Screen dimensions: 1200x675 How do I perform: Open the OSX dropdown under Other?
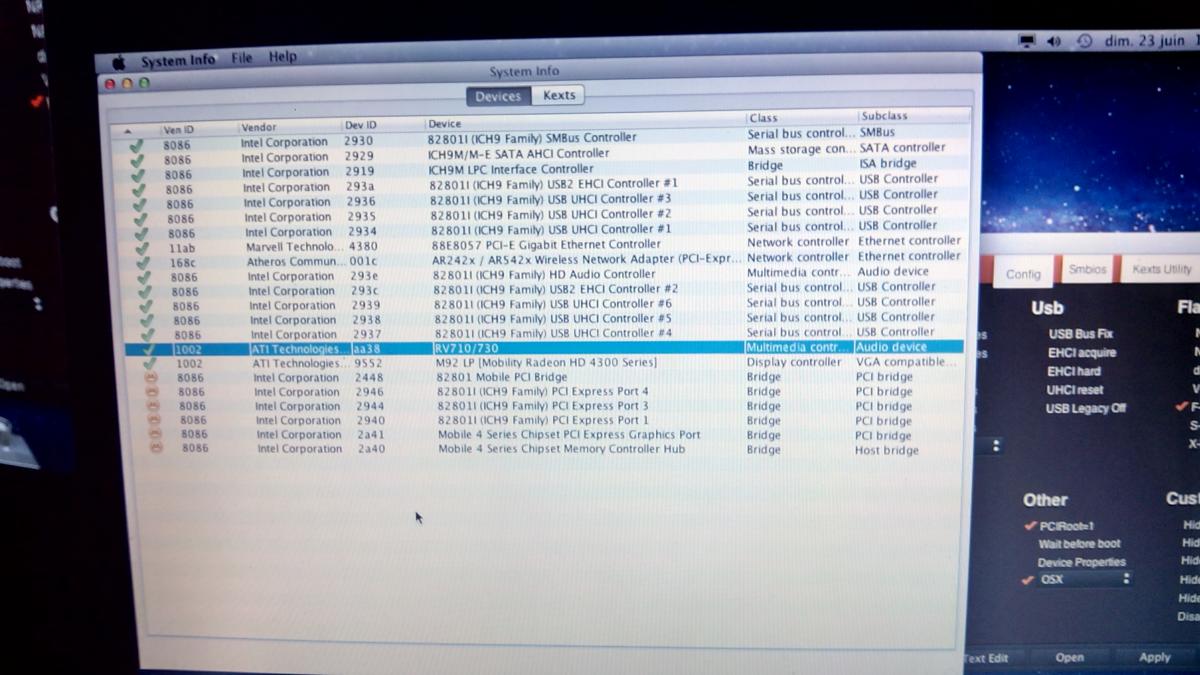1085,580
